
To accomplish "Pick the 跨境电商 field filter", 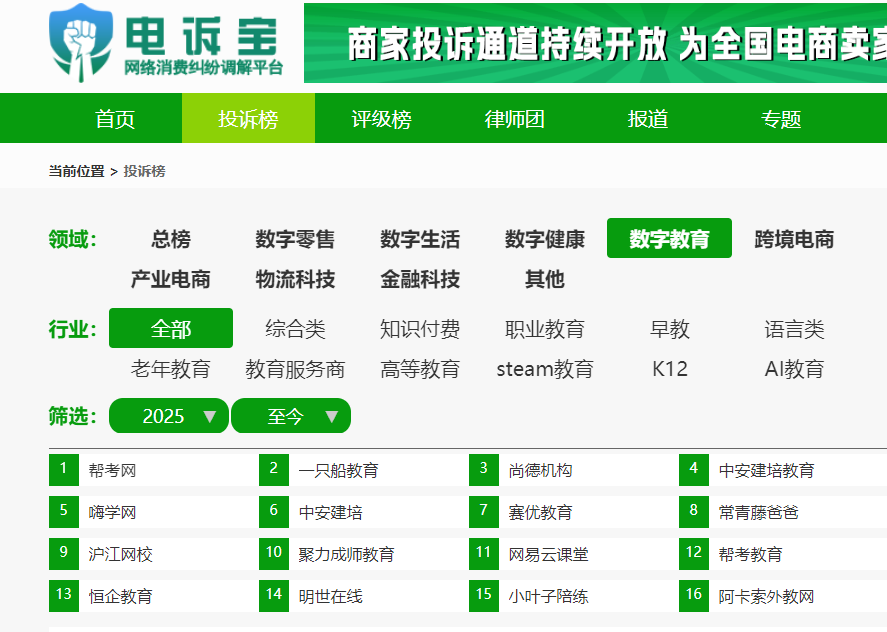I will click(794, 239).
